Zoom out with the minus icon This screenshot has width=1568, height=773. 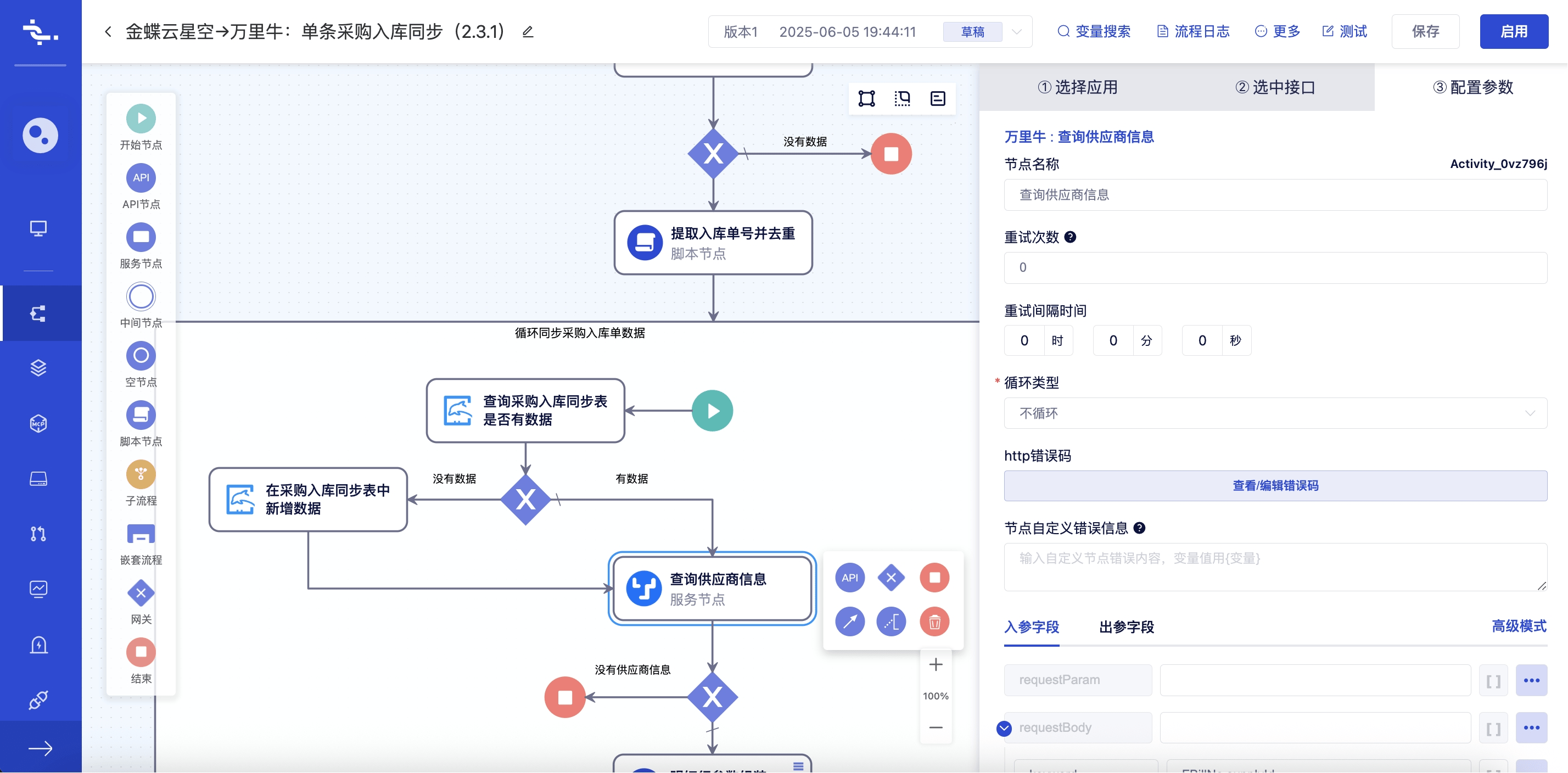[x=936, y=727]
